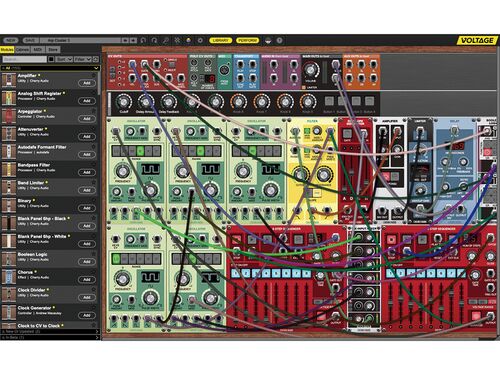500x375 pixels.
Task: Click the next preset arrow button
Action: coord(133,40)
